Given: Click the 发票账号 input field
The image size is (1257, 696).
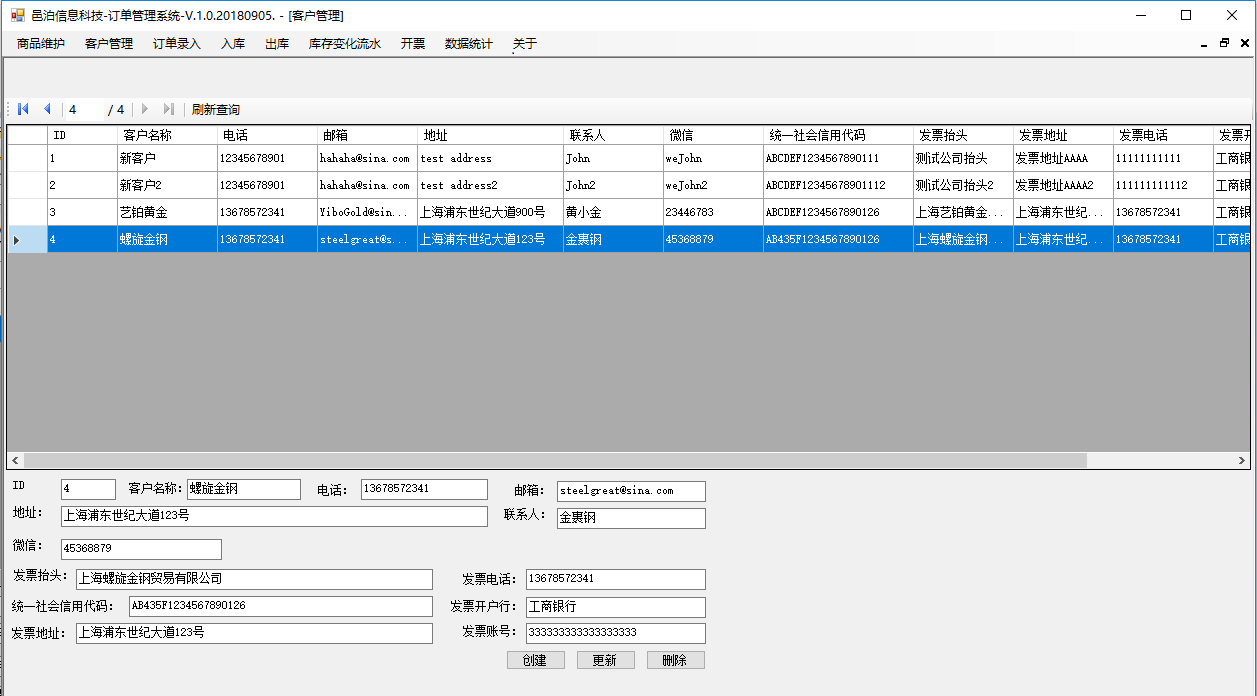Looking at the screenshot, I should pos(615,633).
